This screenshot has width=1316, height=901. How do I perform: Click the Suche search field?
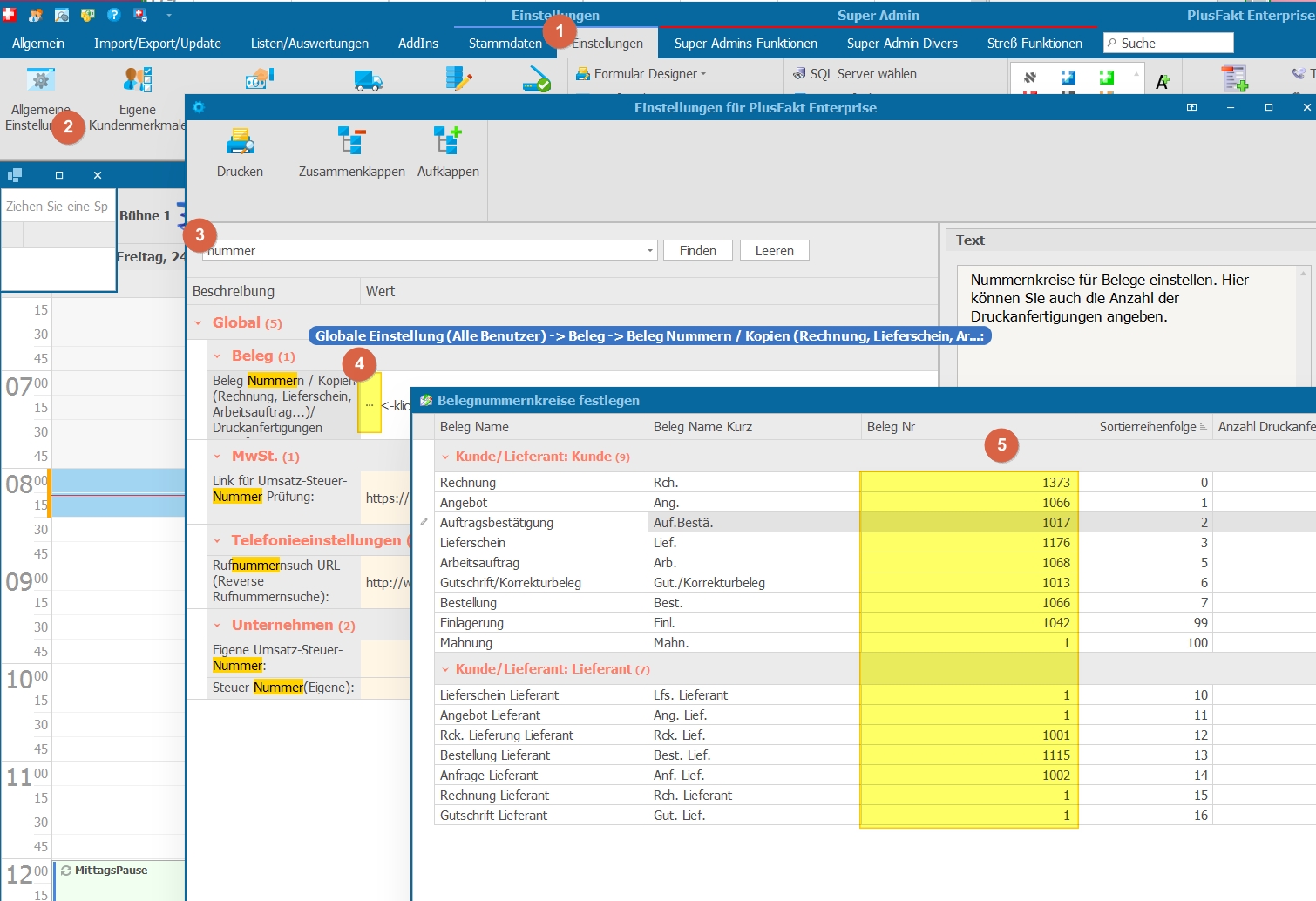[1169, 43]
